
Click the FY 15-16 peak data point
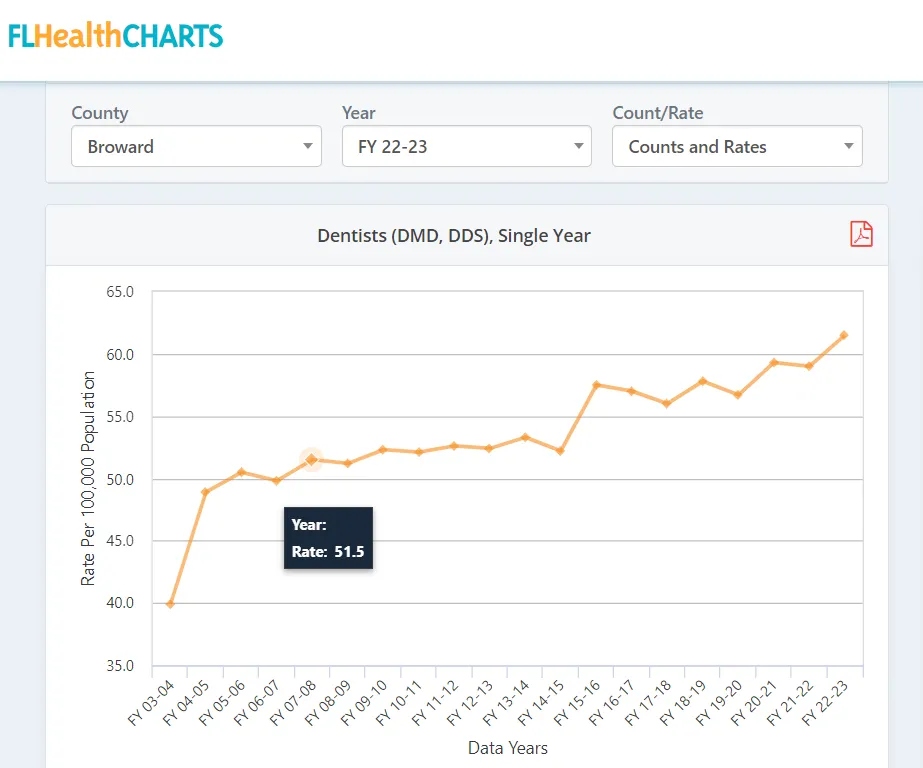click(x=595, y=383)
